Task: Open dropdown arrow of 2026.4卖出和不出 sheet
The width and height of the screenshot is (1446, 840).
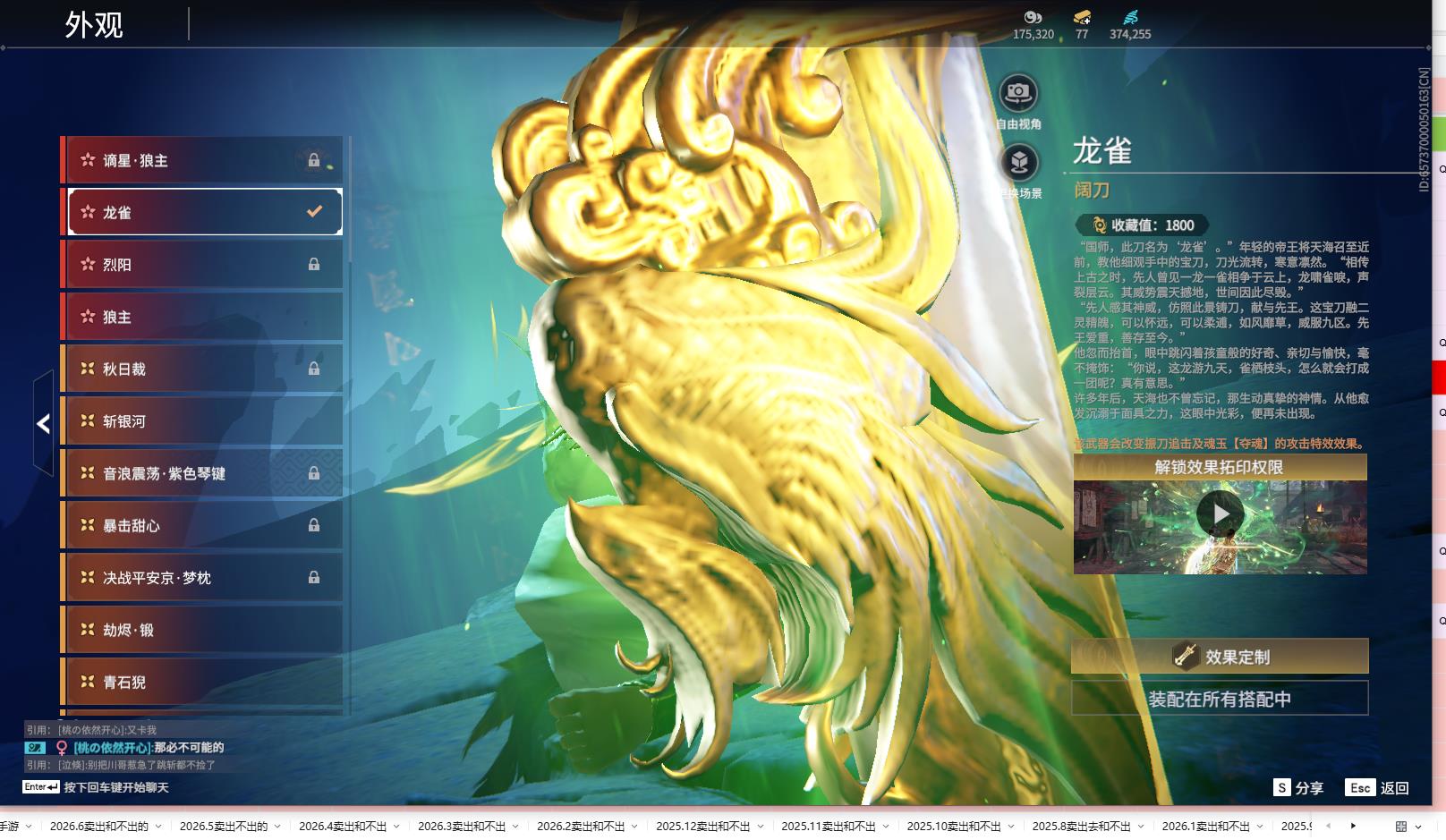Action: 396,827
